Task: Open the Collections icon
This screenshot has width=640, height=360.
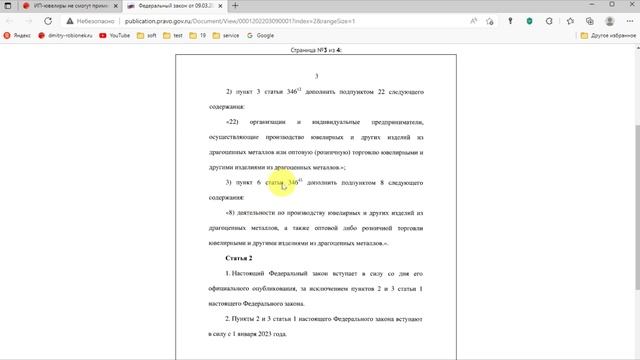Action: [590, 21]
